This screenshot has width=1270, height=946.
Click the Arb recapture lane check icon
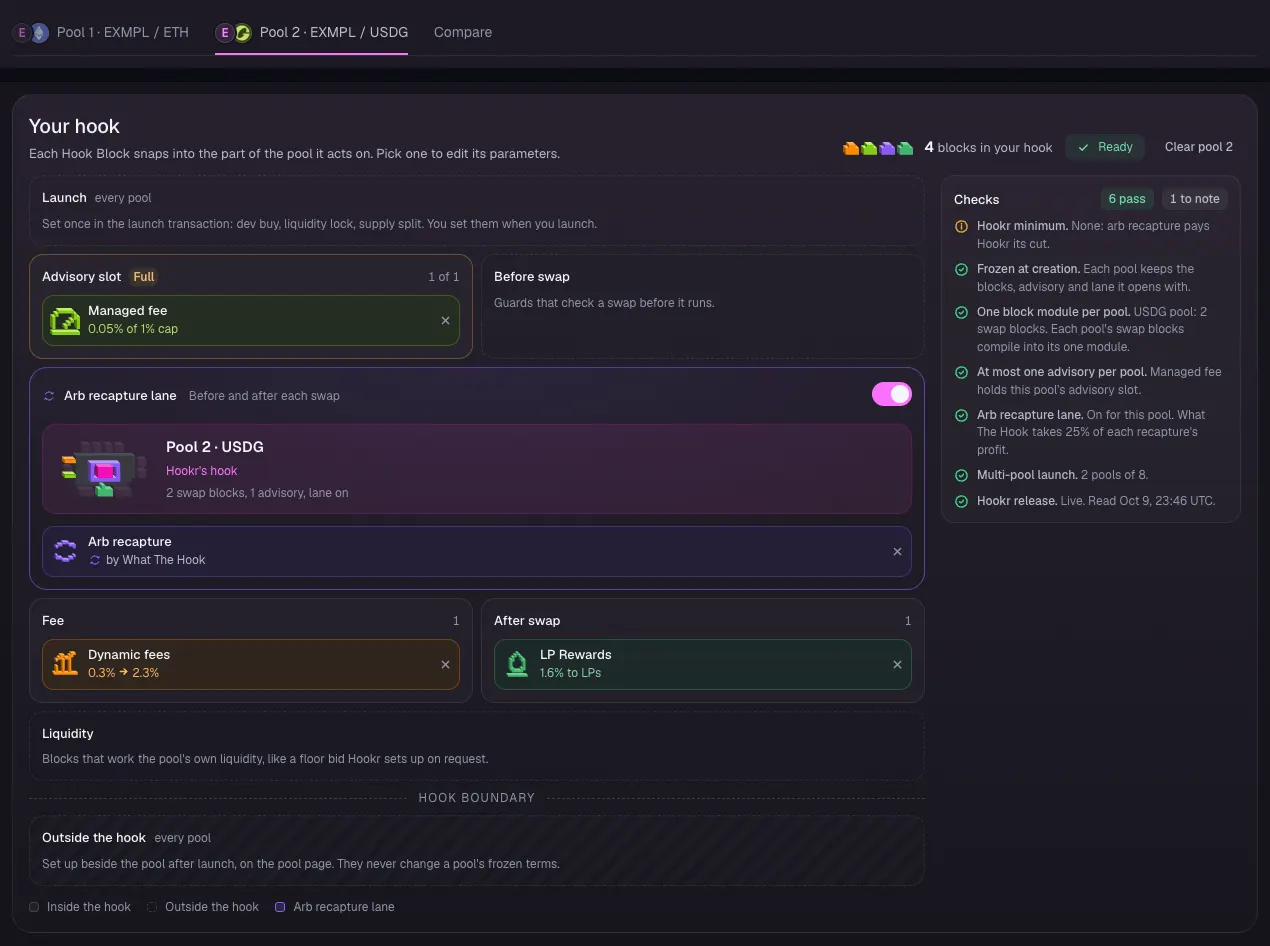click(961, 416)
